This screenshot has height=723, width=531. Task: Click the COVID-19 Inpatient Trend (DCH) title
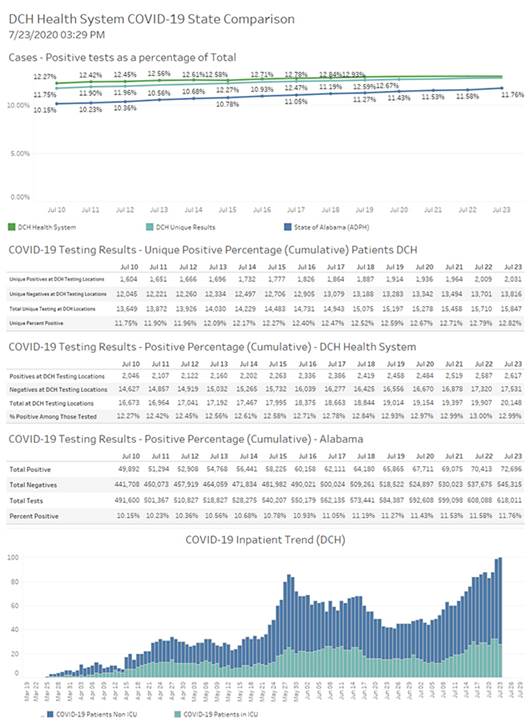(x=265, y=539)
